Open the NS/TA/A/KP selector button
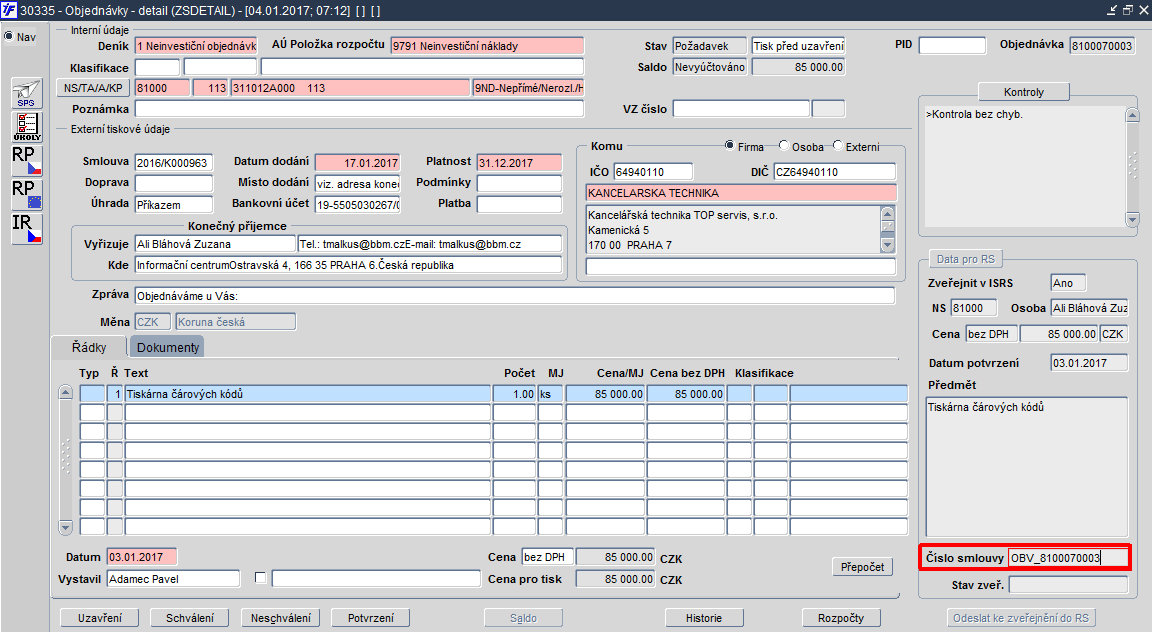This screenshot has height=632, width=1152. pyautogui.click(x=93, y=88)
